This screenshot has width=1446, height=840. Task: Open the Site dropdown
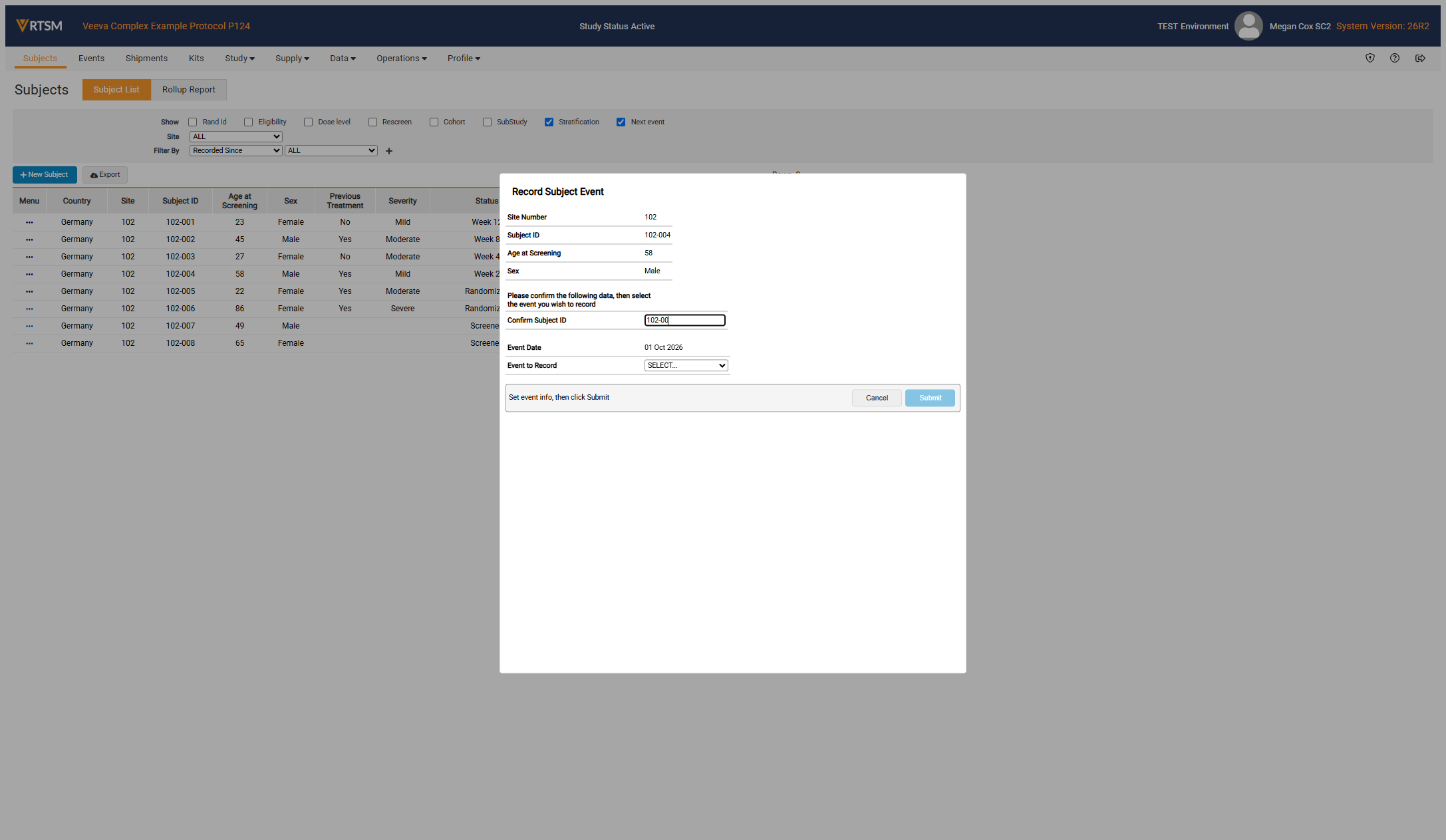coord(236,137)
